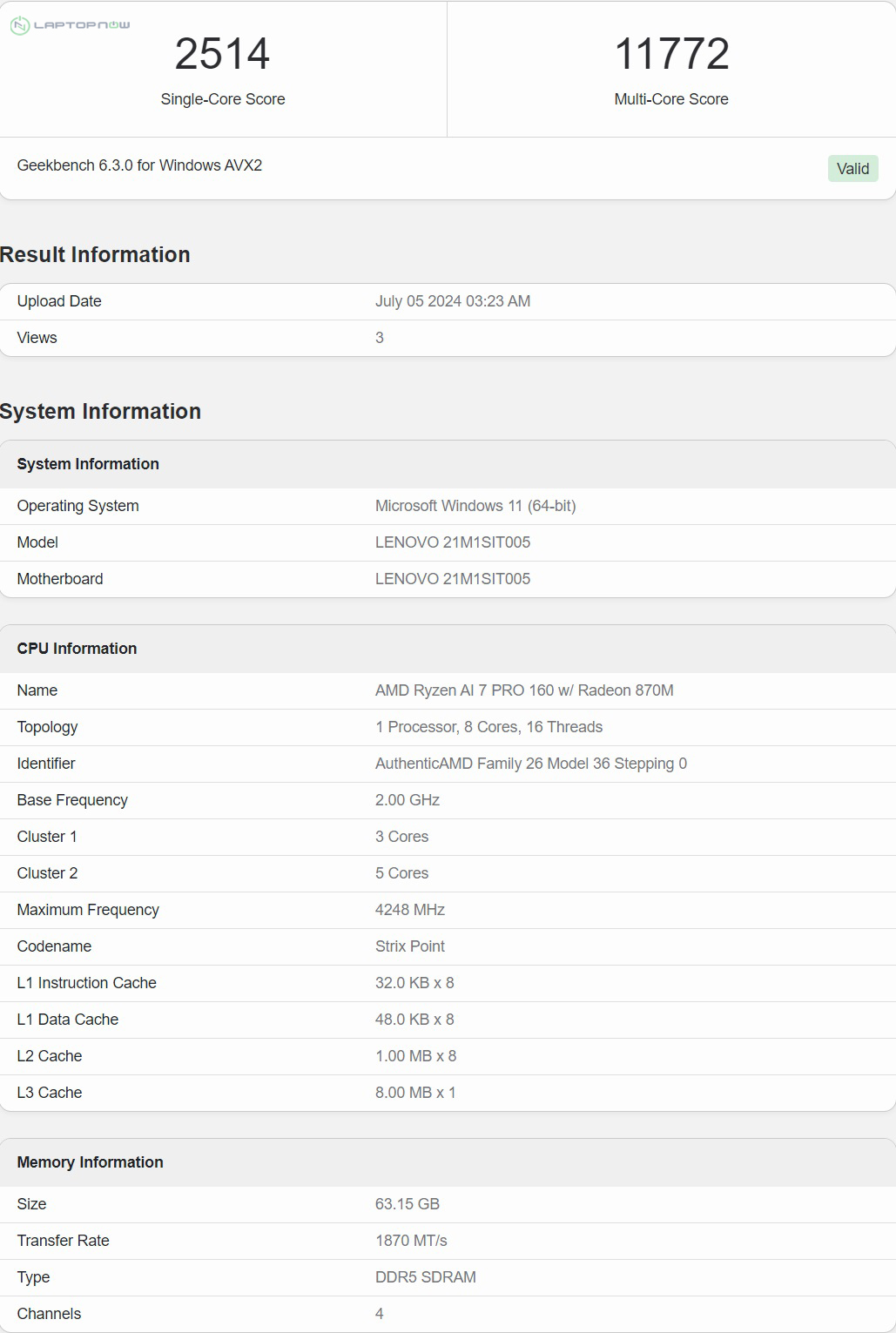The height and width of the screenshot is (1333, 896).
Task: Click the Motherboard row label
Action: [x=60, y=579]
